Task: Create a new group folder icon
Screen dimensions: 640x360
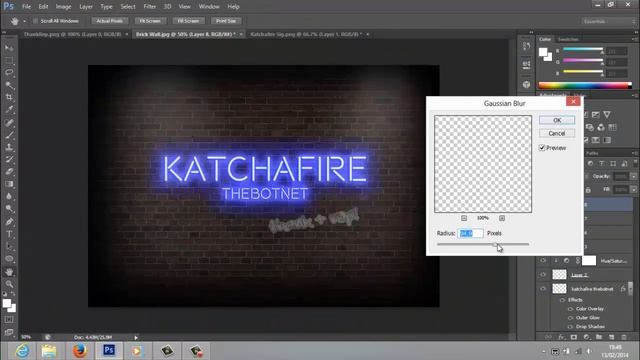Action: (x=599, y=337)
